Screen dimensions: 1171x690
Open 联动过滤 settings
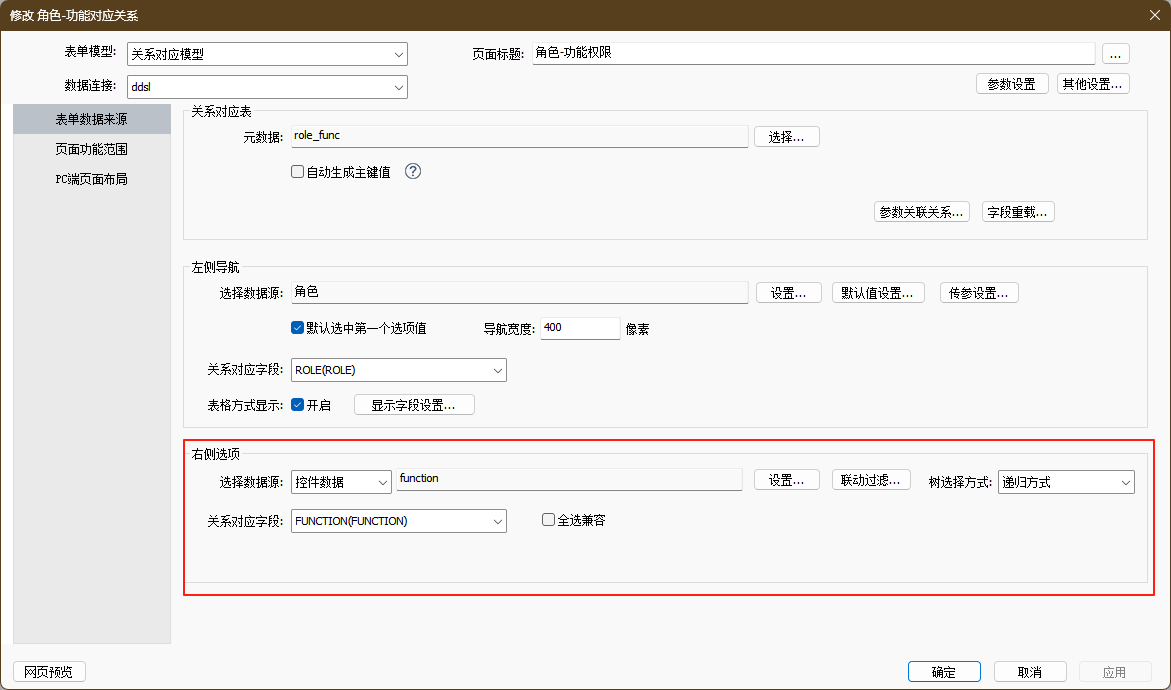click(x=870, y=480)
